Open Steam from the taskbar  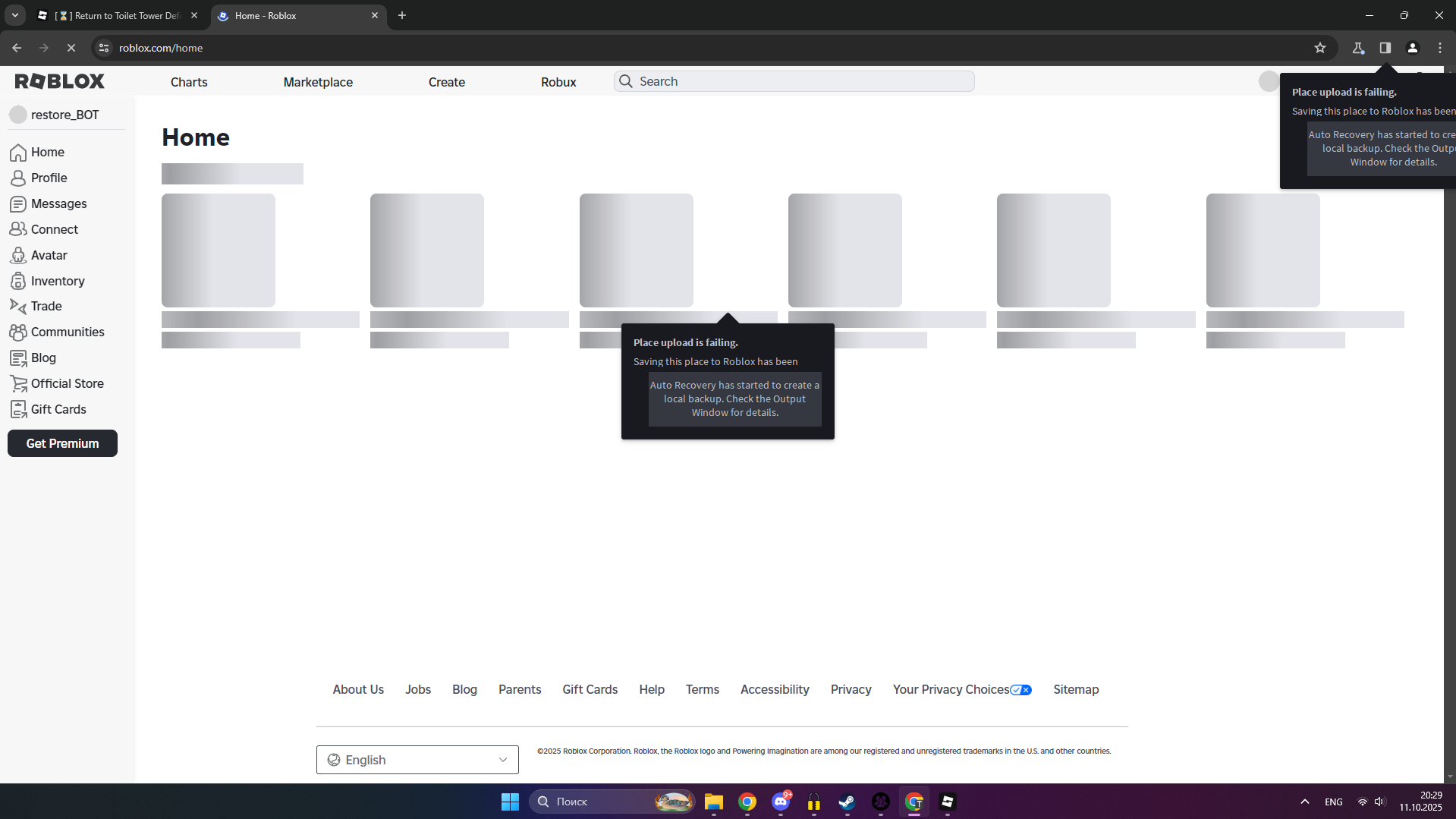pos(847,802)
